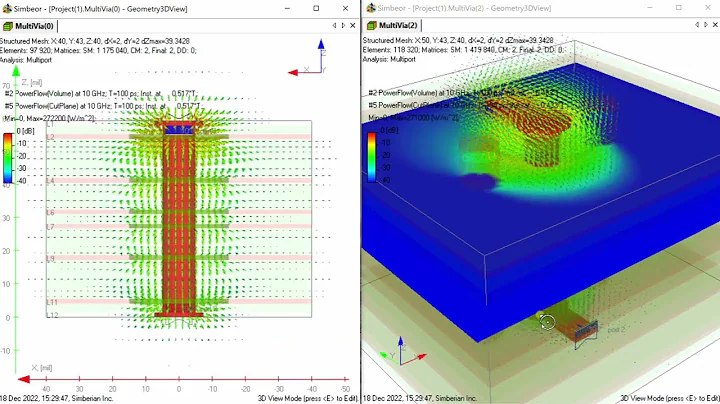
Task: Maximize the MultiVia(0) Simbeor window
Action: coord(316,8)
